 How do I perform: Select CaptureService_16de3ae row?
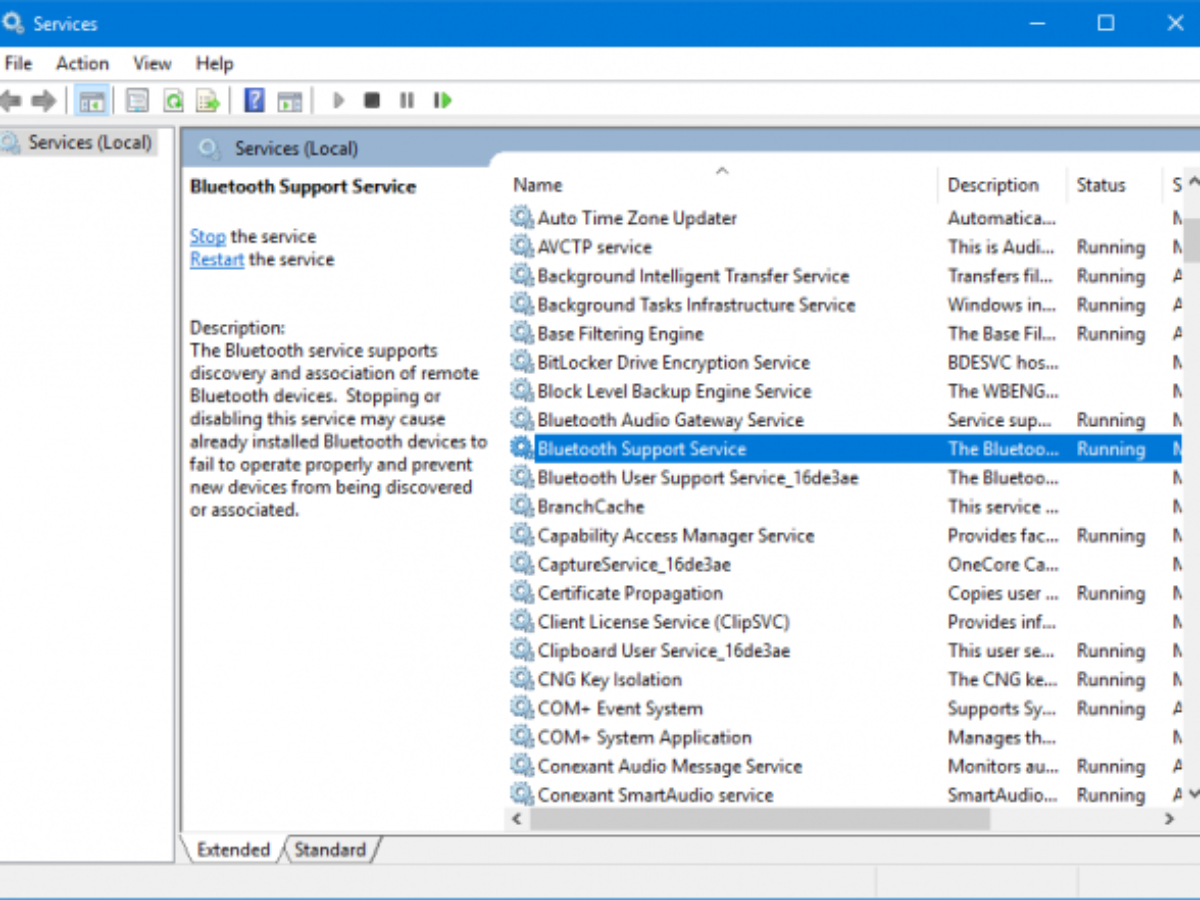846,565
